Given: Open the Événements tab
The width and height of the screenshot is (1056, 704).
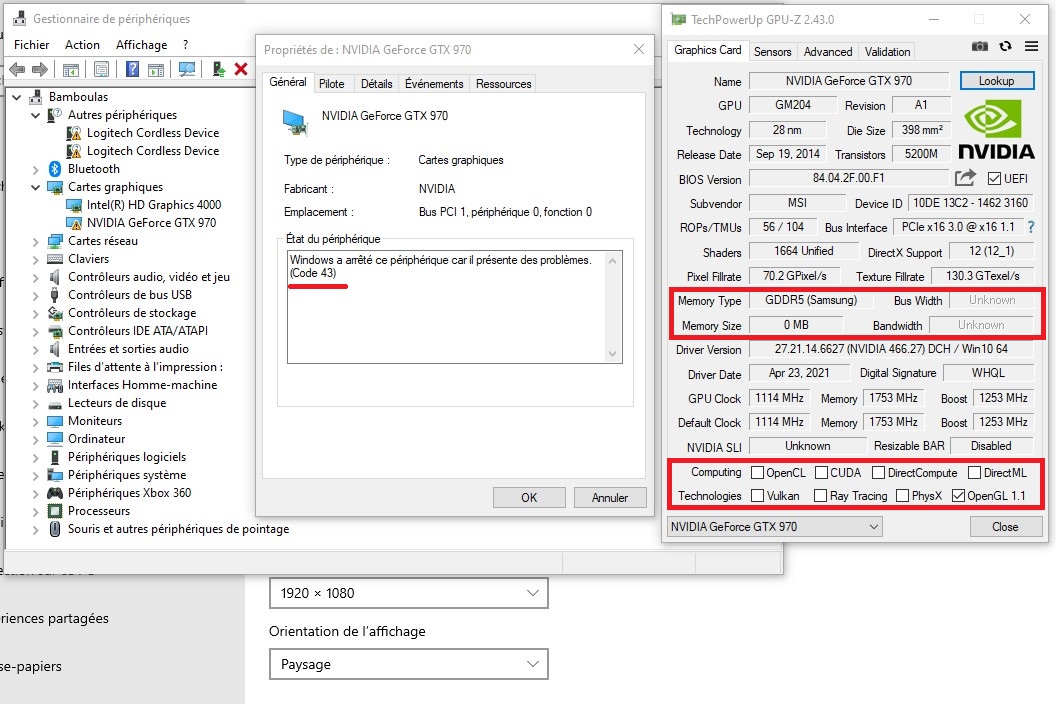Looking at the screenshot, I should [x=434, y=84].
